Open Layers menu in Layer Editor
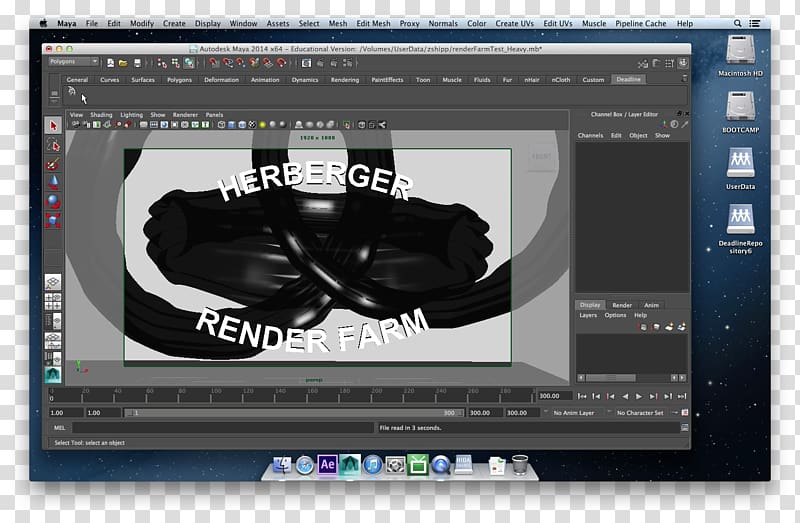The image size is (800, 523). click(x=588, y=315)
